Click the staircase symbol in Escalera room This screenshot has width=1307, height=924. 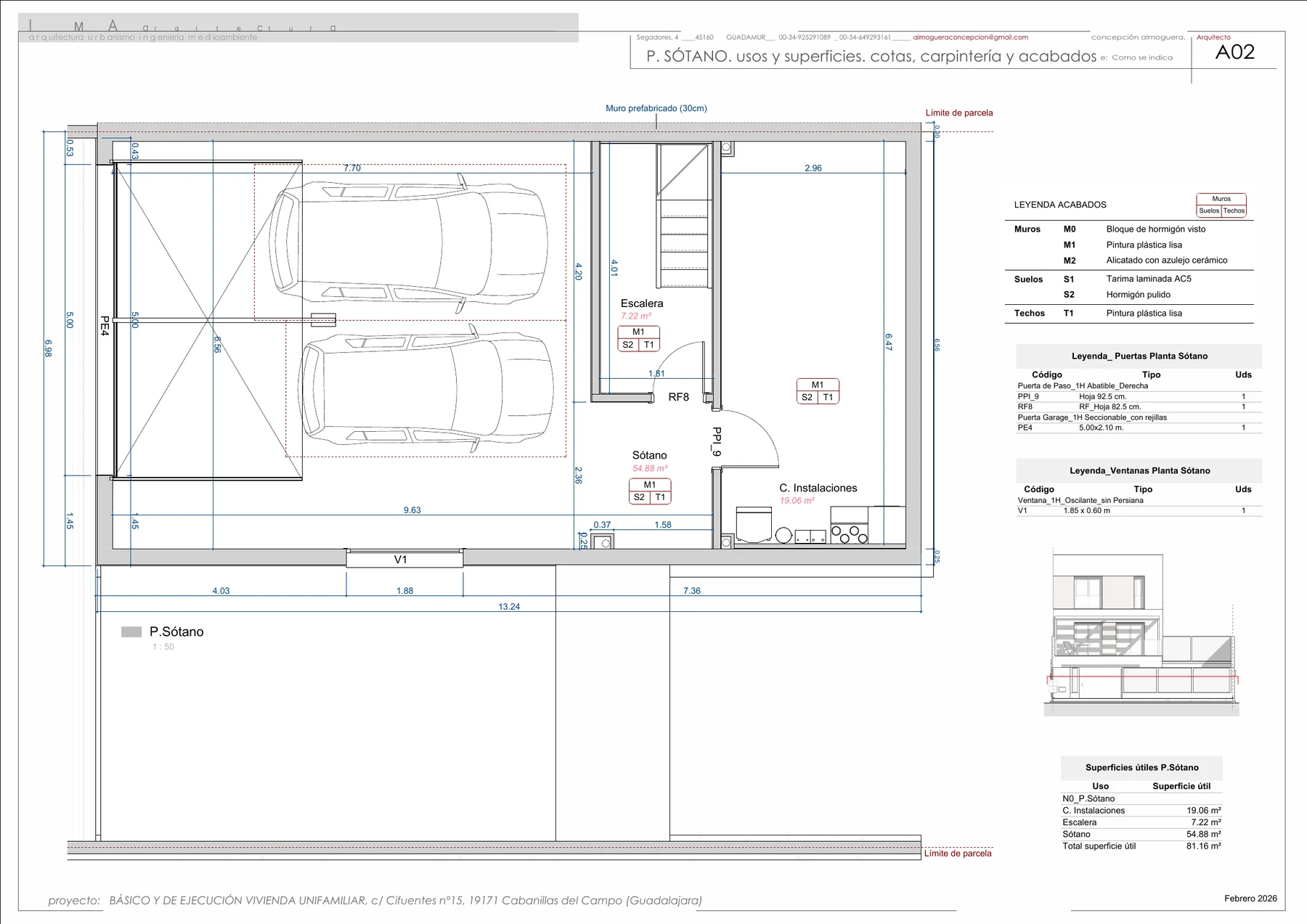(683, 216)
